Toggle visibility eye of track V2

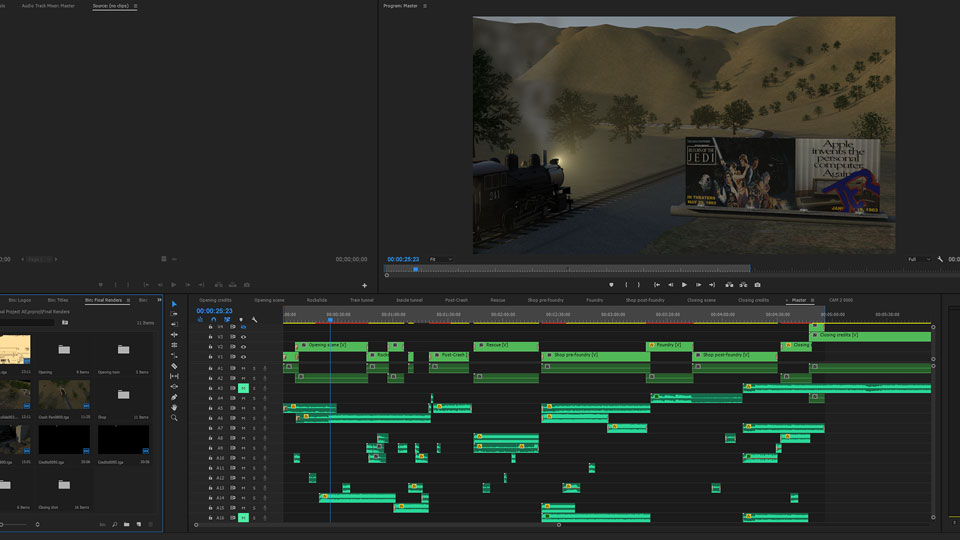coord(243,347)
